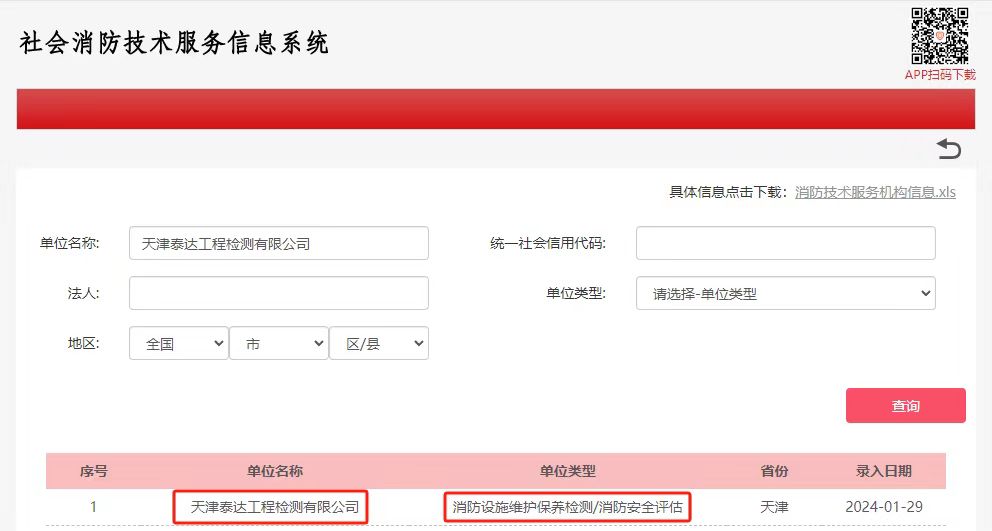Click the 查询 search button
Viewport: 992px width, 531px height.
905,406
